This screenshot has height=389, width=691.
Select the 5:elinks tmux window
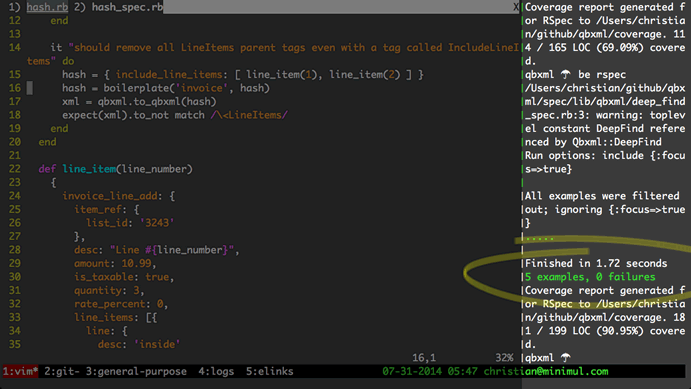269,371
